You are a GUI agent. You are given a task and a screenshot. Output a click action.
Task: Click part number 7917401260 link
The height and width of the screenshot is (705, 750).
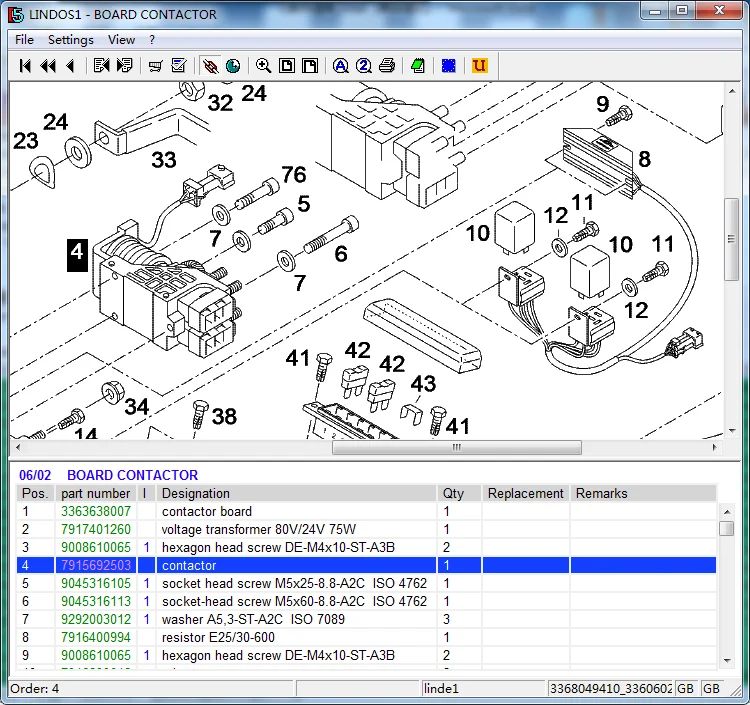coord(95,529)
